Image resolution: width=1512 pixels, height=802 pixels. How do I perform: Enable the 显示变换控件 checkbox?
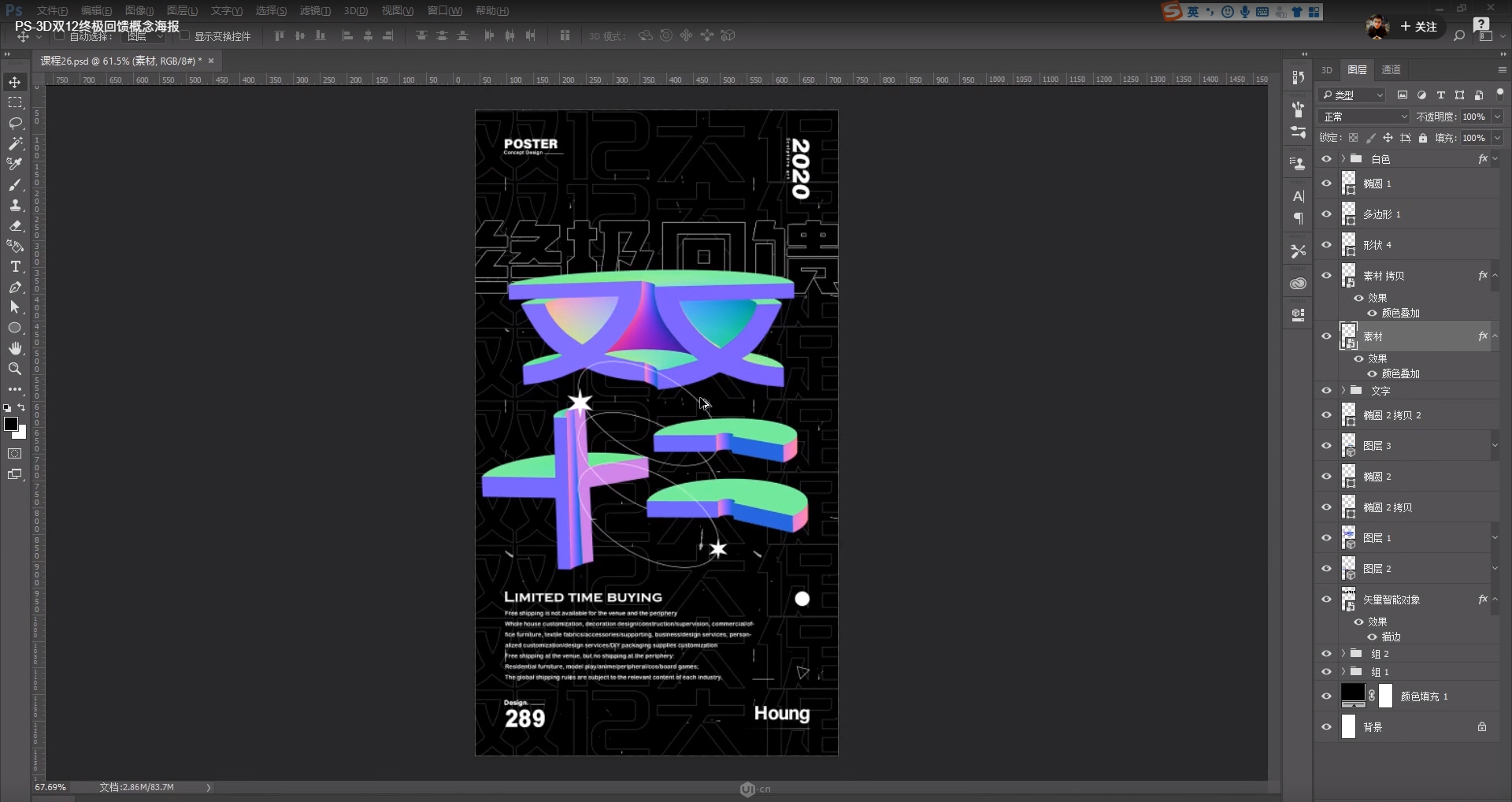[x=185, y=36]
